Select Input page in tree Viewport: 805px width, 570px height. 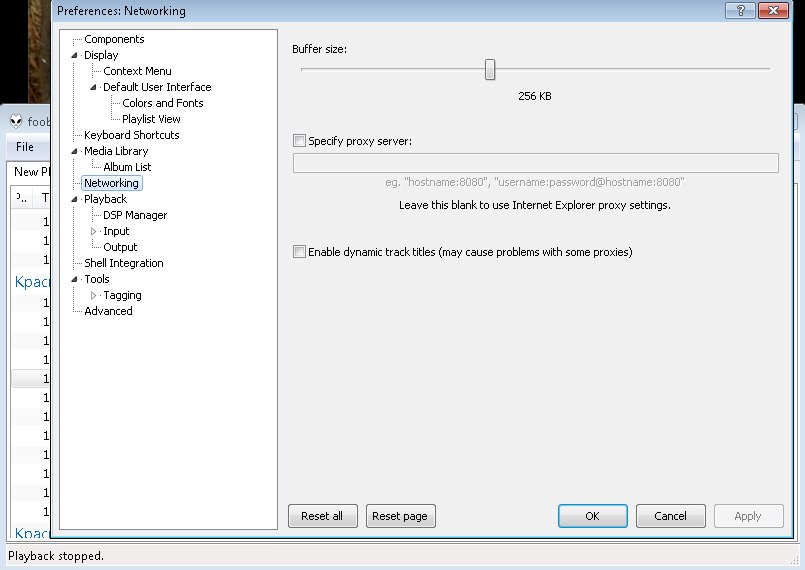116,231
